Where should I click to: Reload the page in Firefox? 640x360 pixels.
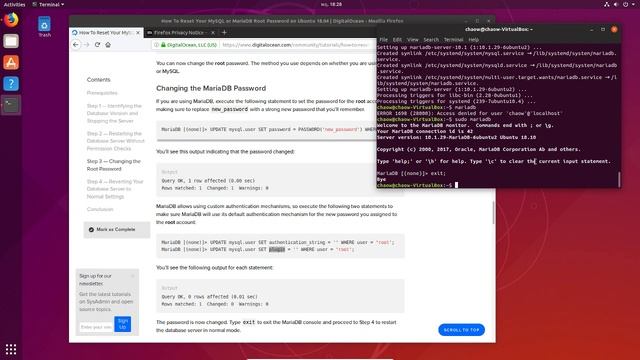point(97,44)
